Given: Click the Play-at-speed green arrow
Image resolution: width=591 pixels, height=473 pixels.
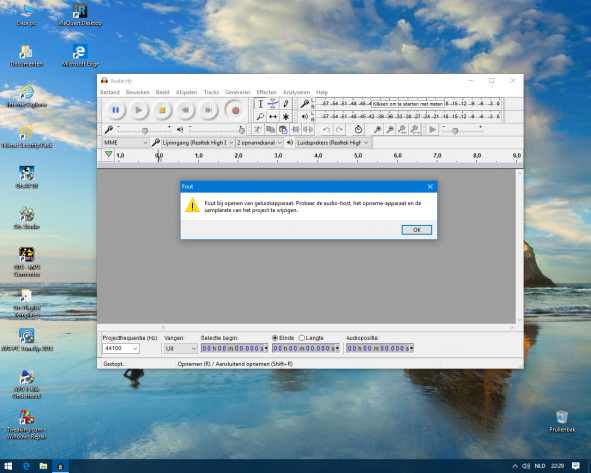Looking at the screenshot, I should [433, 130].
